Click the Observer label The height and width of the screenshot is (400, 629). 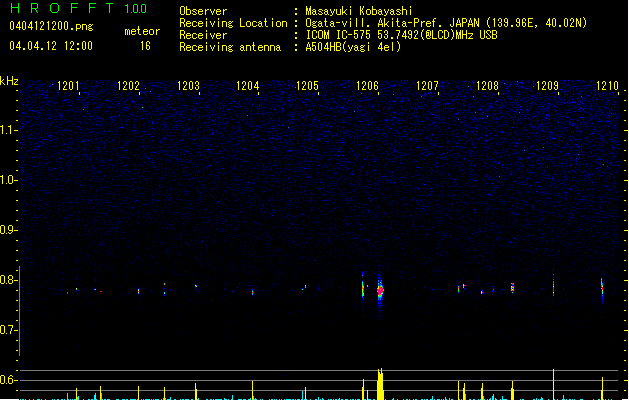(x=203, y=11)
